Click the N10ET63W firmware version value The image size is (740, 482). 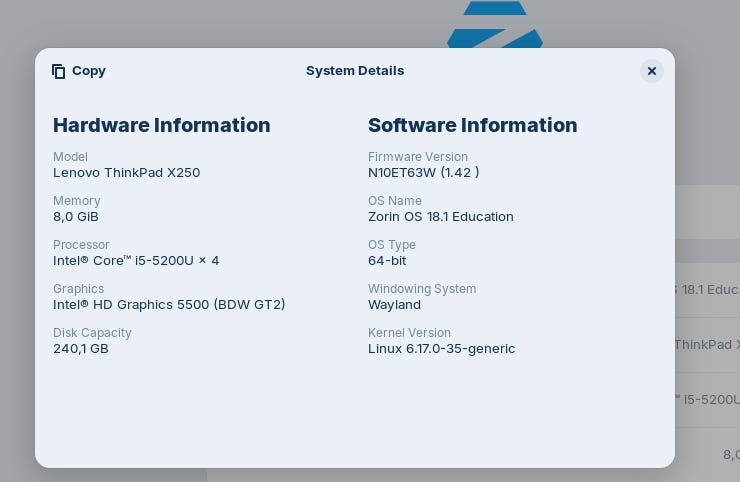(424, 173)
